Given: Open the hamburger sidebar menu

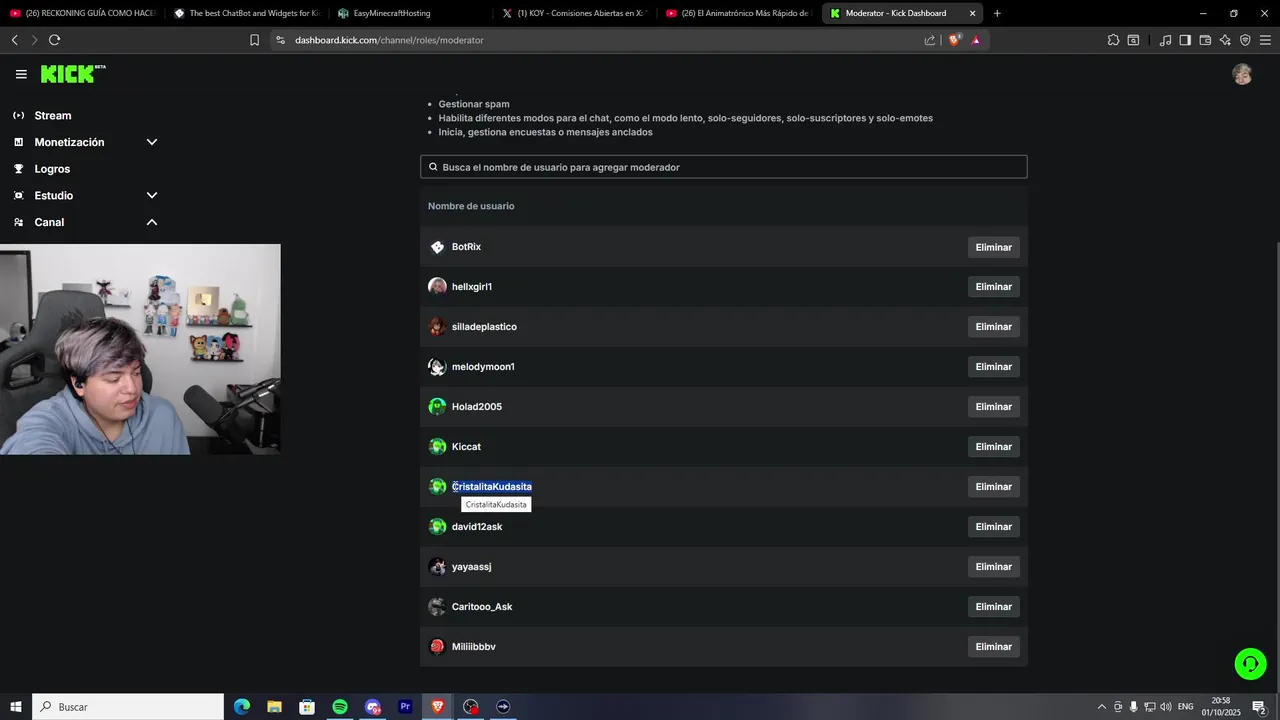Looking at the screenshot, I should point(21,74).
